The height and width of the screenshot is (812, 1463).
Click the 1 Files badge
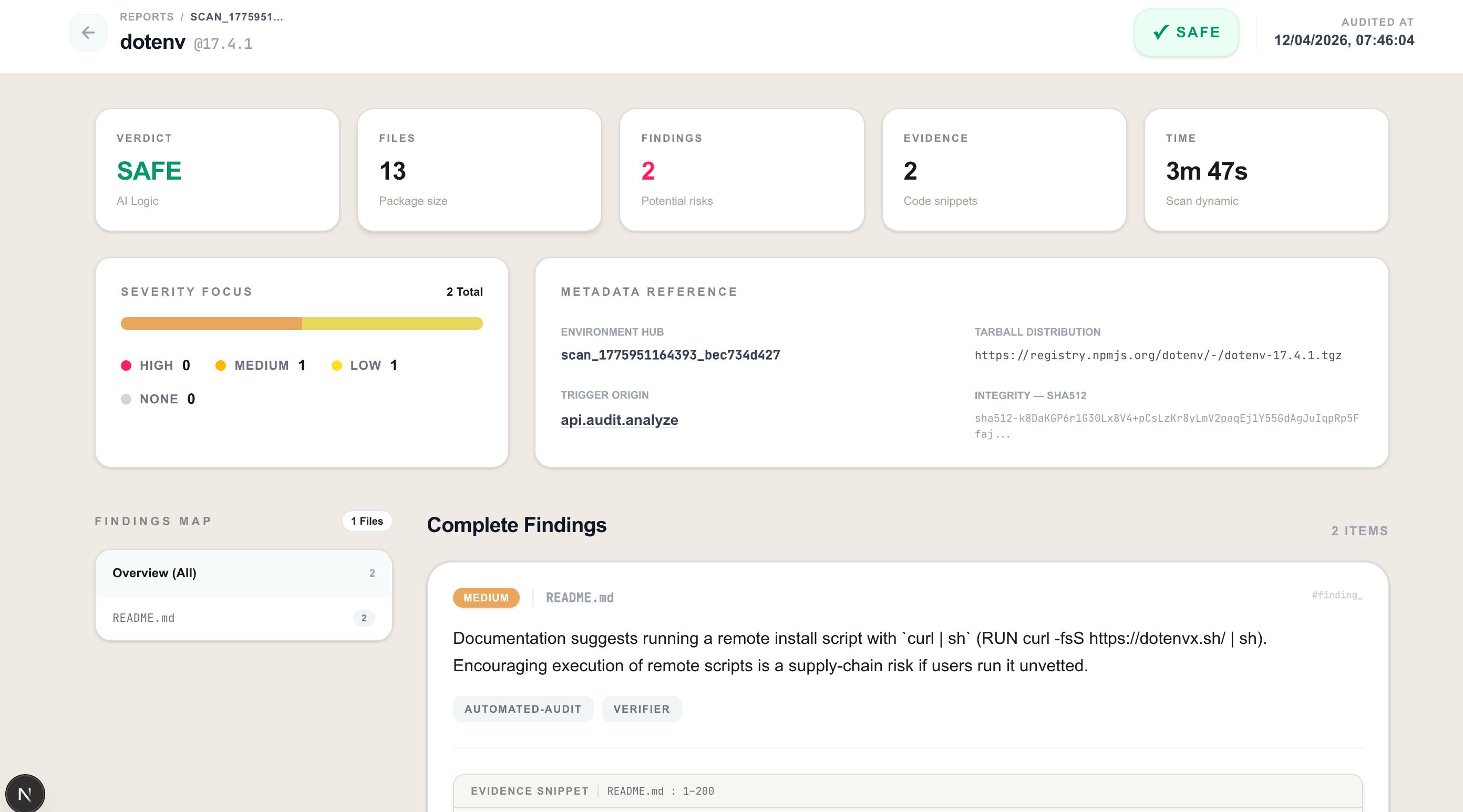click(367, 521)
